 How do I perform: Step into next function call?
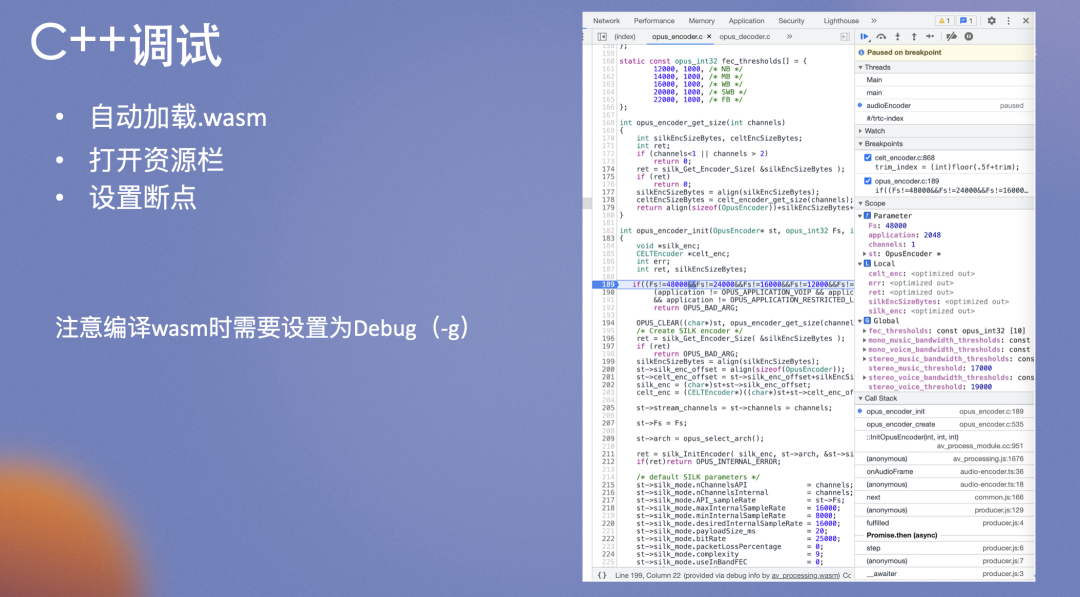click(x=897, y=36)
